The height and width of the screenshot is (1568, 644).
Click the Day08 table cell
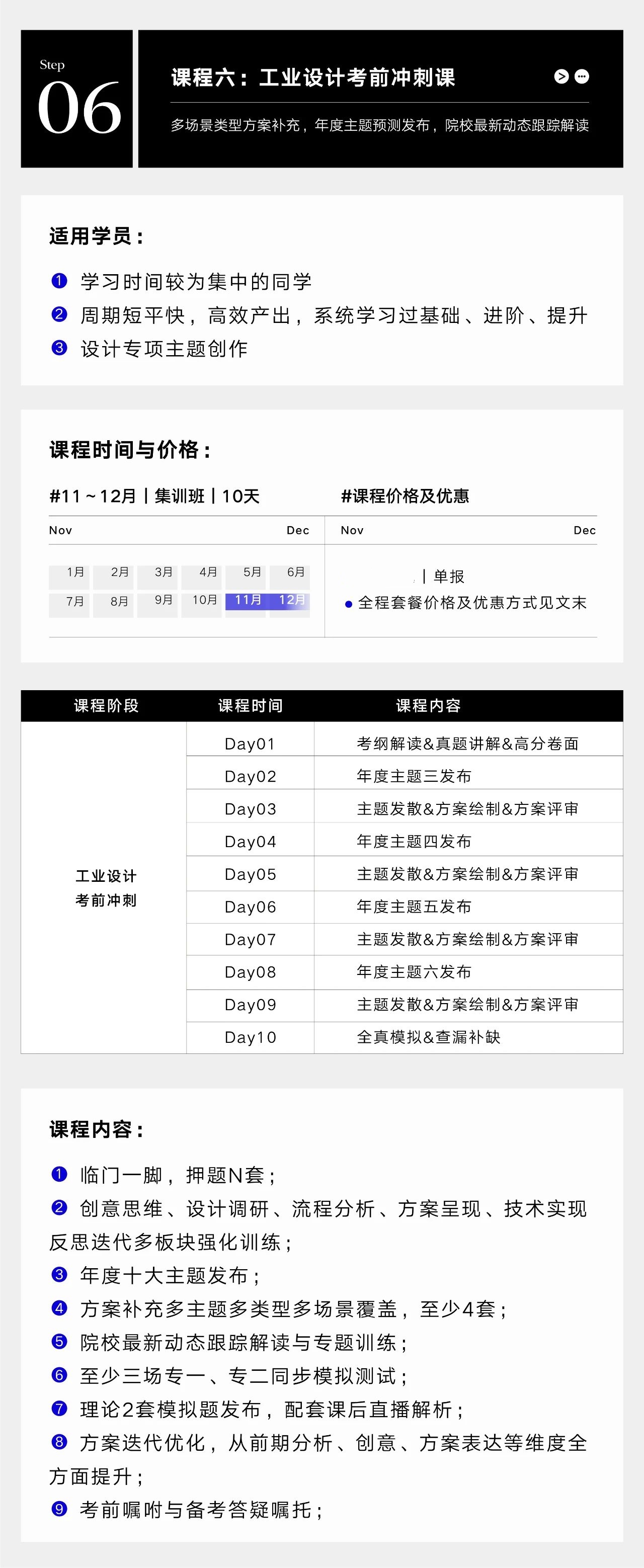click(x=250, y=972)
